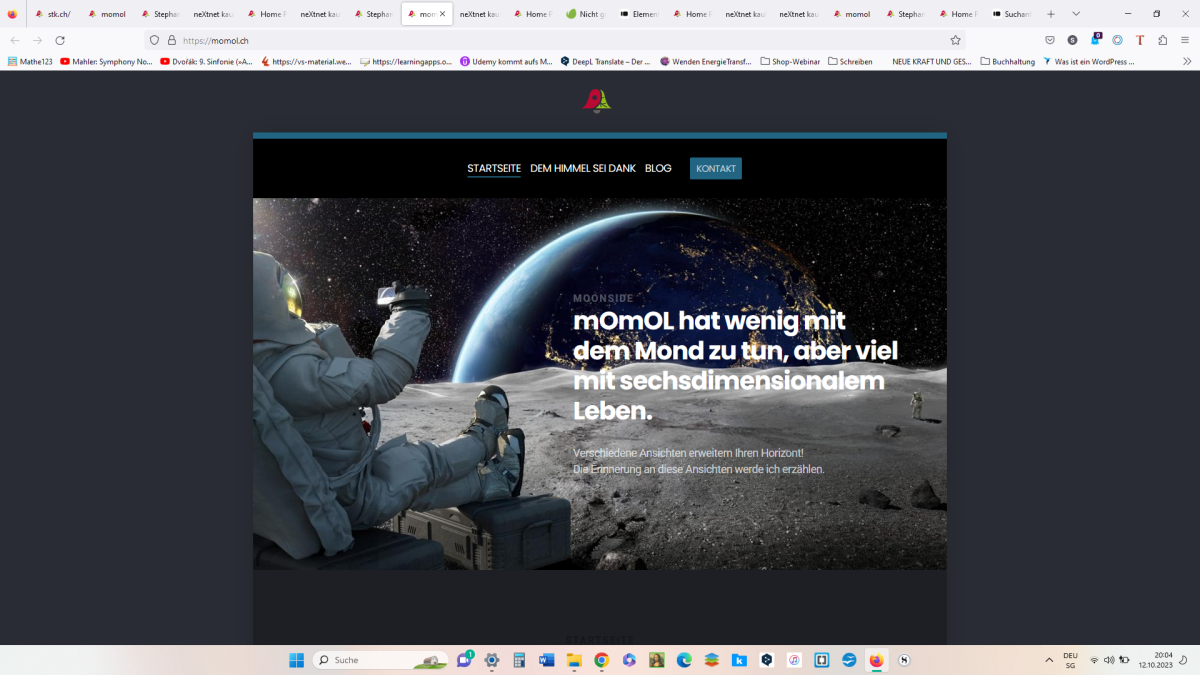Go to DEM HIMMEL SEI DANK page
The image size is (1200, 675).
pos(583,168)
